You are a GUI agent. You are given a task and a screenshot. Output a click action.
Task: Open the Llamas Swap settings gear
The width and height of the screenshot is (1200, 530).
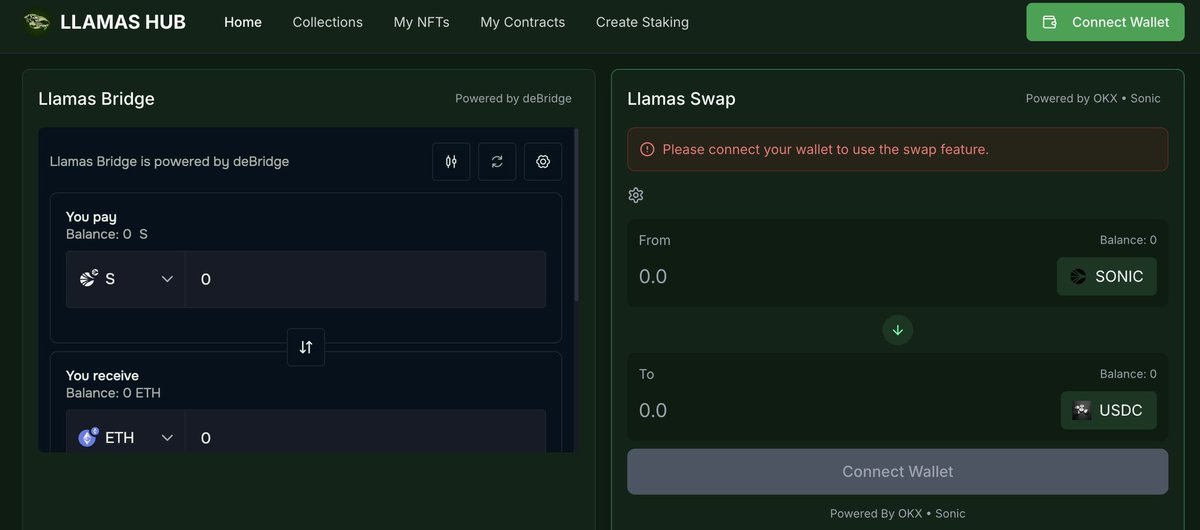click(x=635, y=195)
